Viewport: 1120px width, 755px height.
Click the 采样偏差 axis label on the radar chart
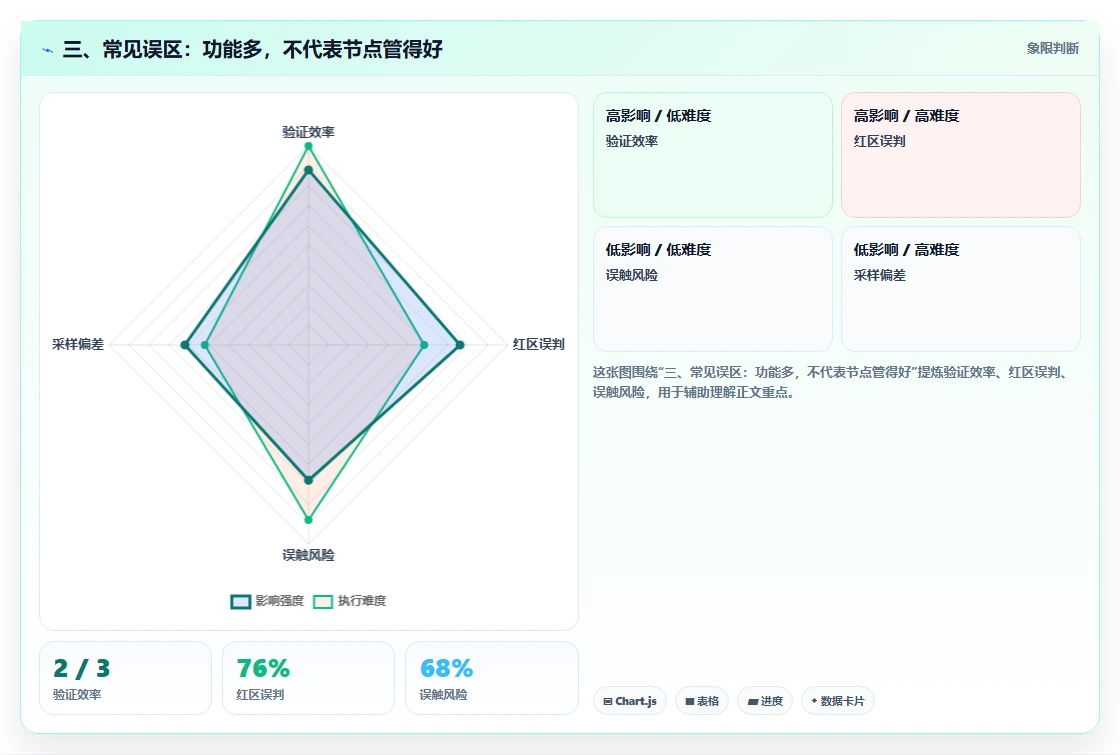coord(78,344)
